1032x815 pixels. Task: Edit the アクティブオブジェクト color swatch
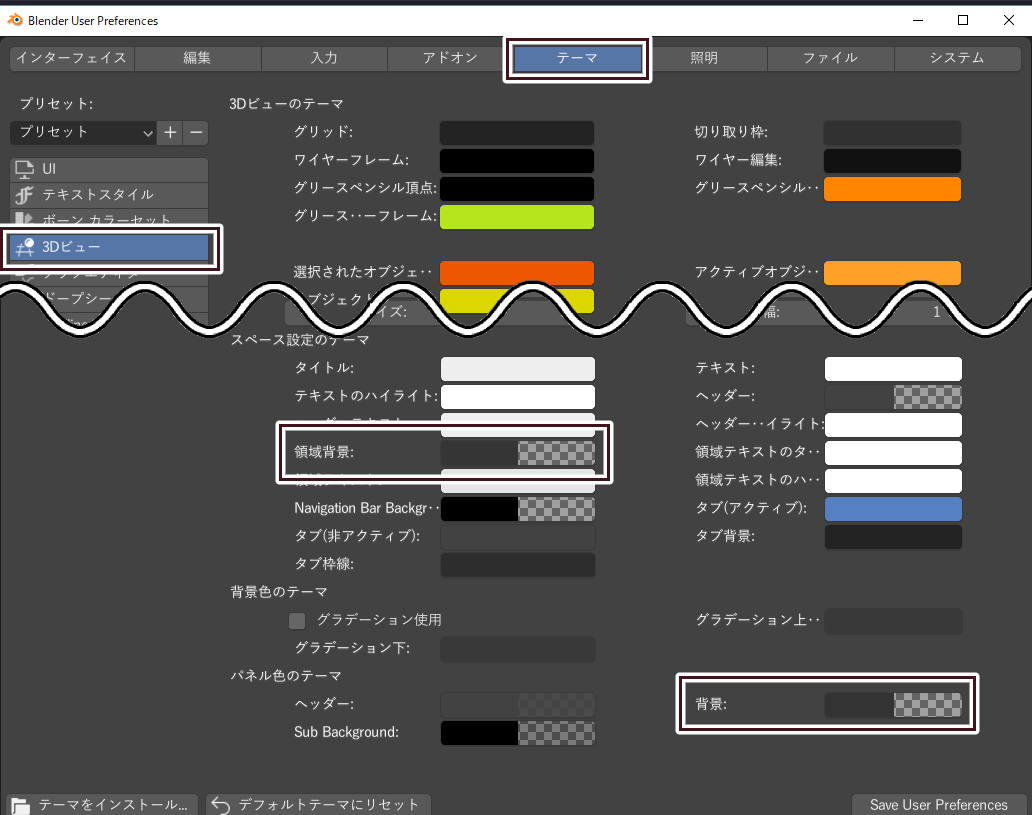[x=892, y=273]
